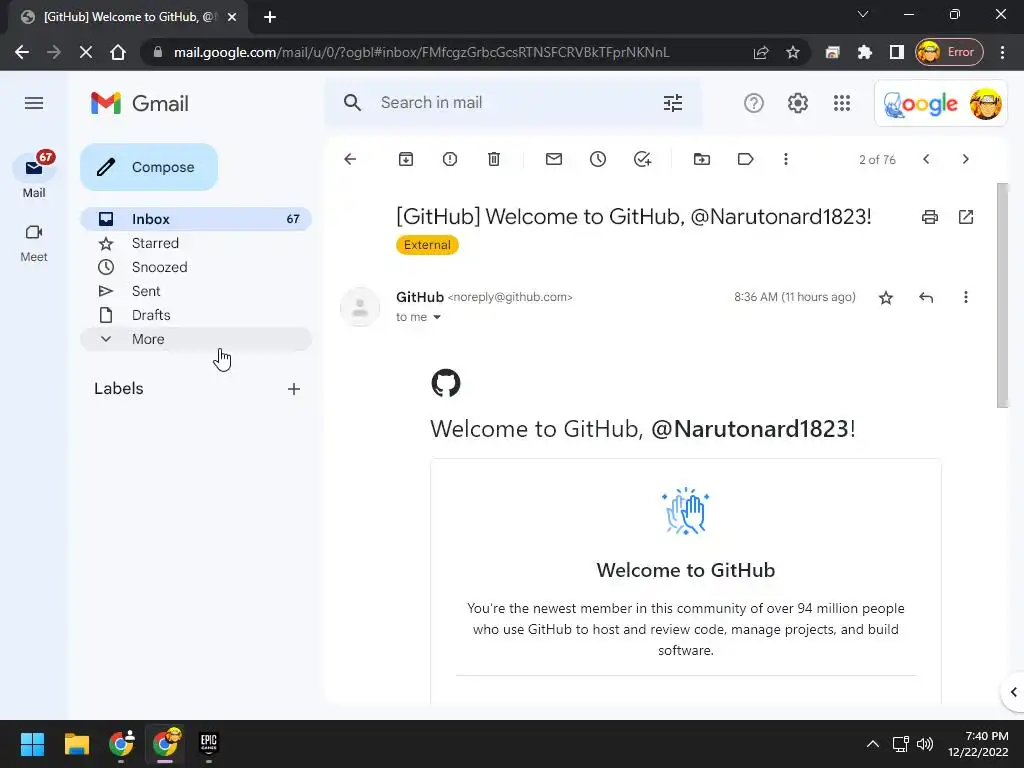1024x768 pixels.
Task: Open the Drafts folder
Action: click(196, 315)
